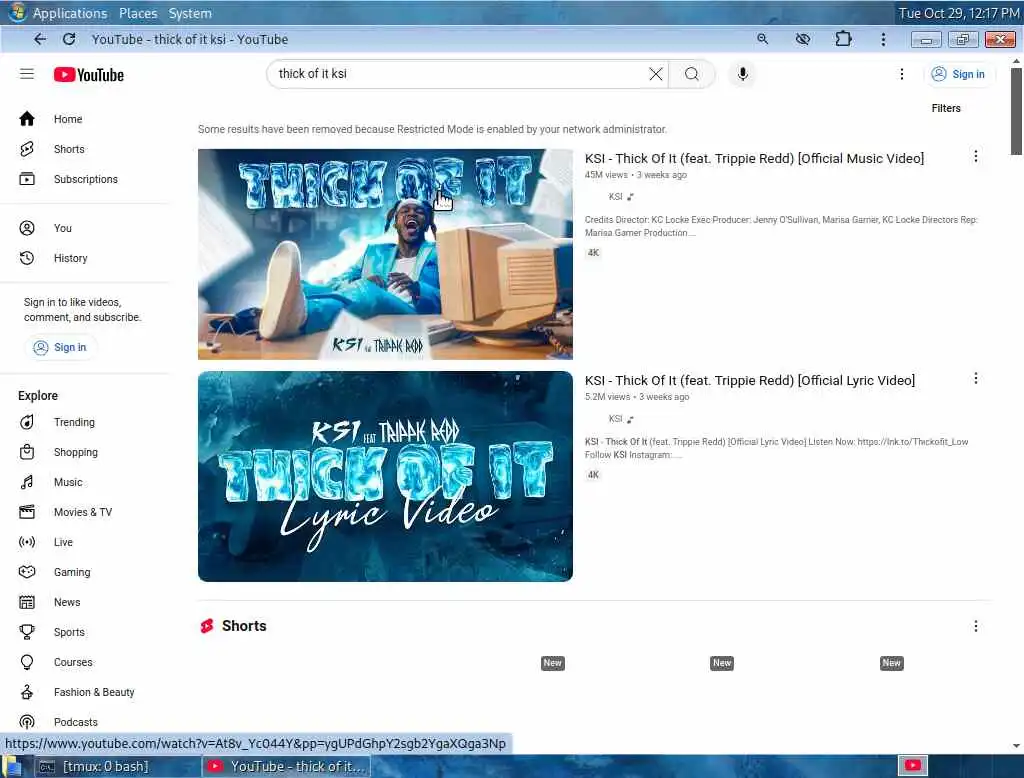
Task: Open the YouTube guide hamburger menu
Action: [x=27, y=74]
